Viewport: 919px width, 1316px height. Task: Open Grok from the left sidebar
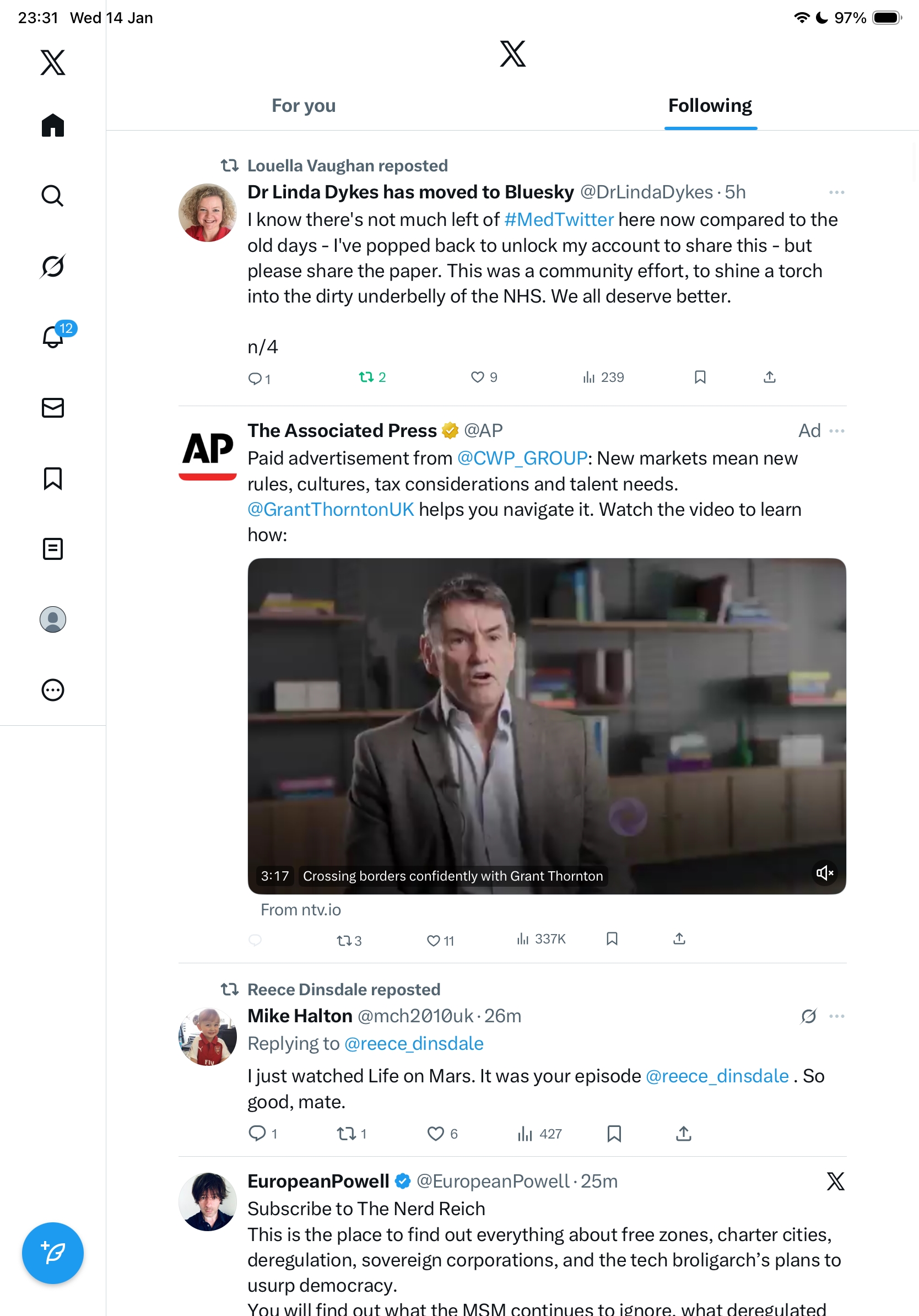click(x=52, y=266)
